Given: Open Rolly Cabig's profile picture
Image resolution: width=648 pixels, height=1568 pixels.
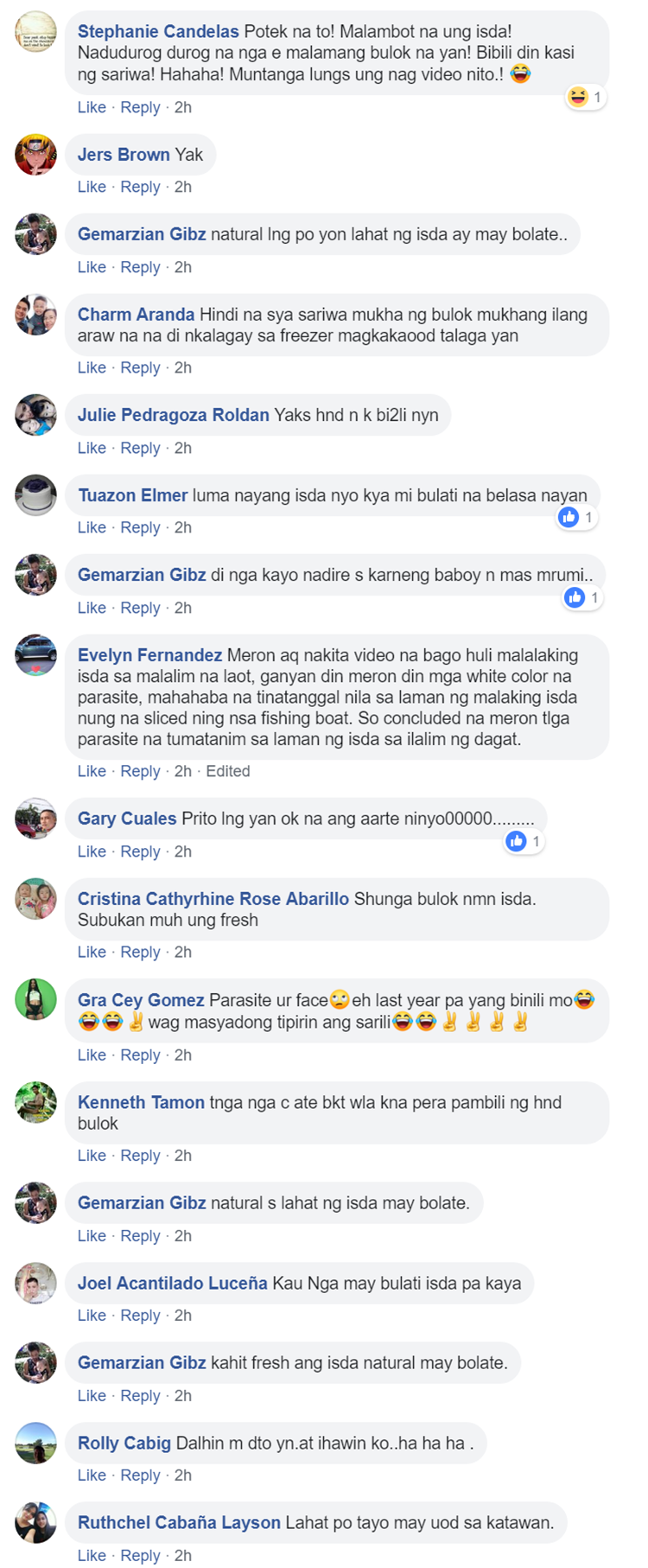Looking at the screenshot, I should coord(35,1443).
